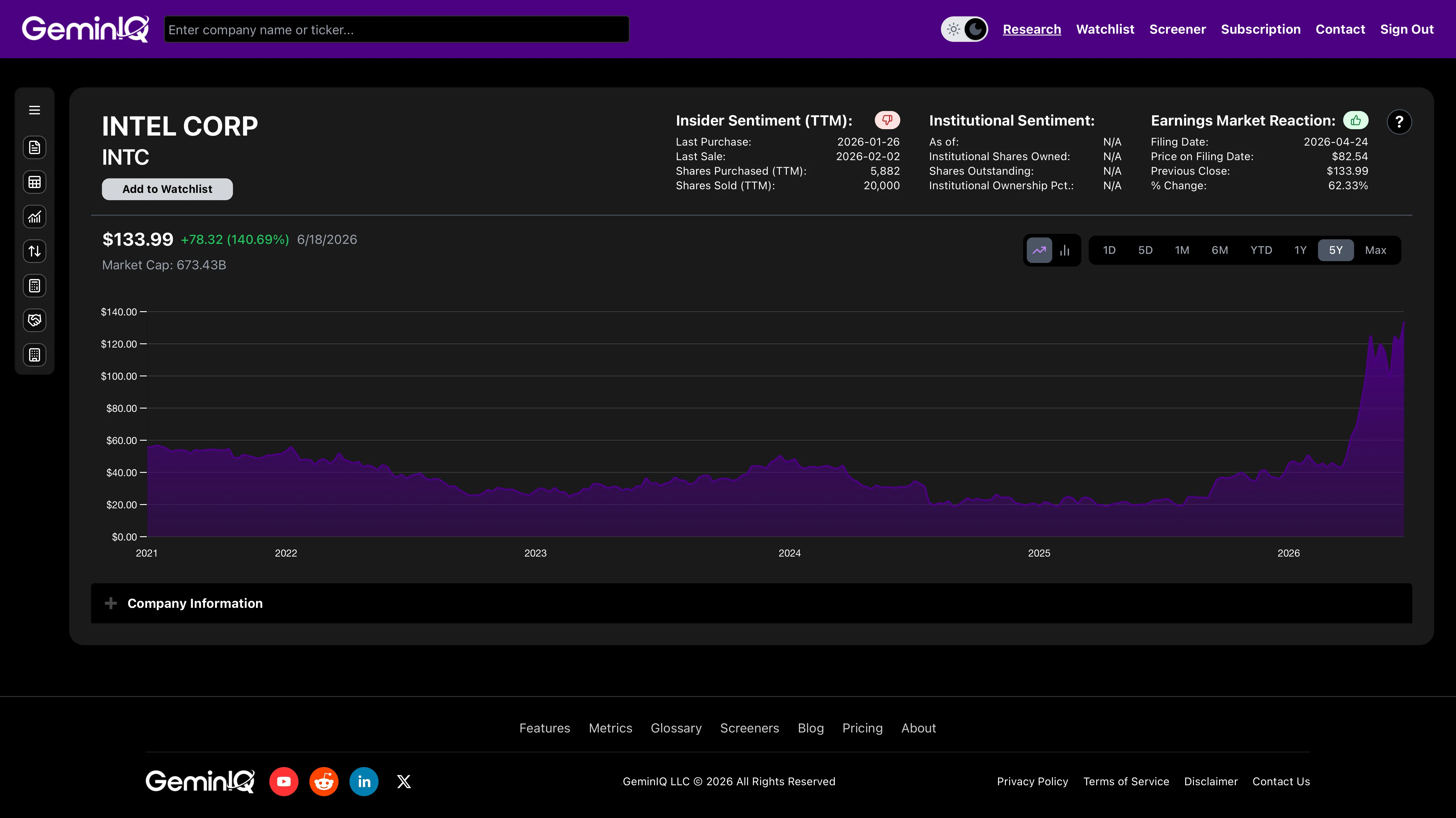Click the 2024 x-axis label
Viewport: 1456px width, 818px height.
click(x=789, y=553)
